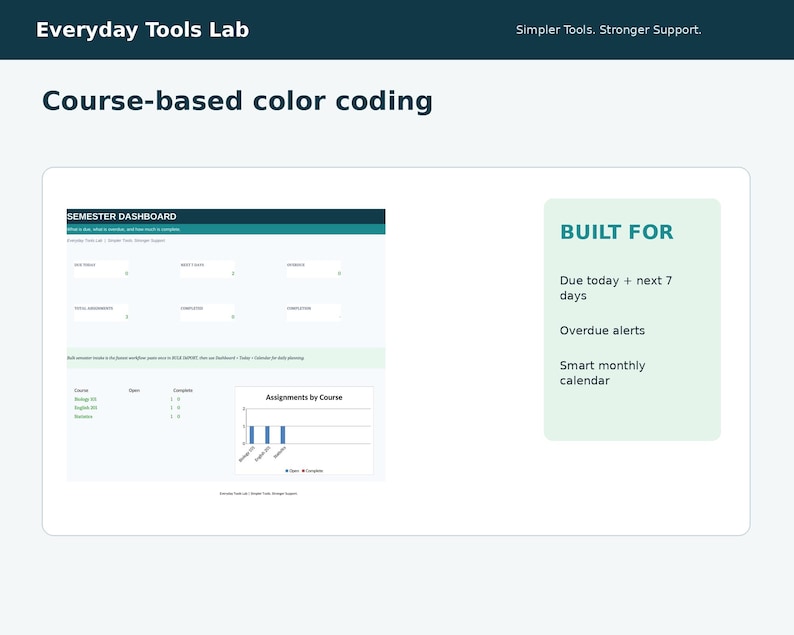Image resolution: width=794 pixels, height=635 pixels.
Task: Click the Everyday Tools Lab header title
Action: (x=142, y=30)
